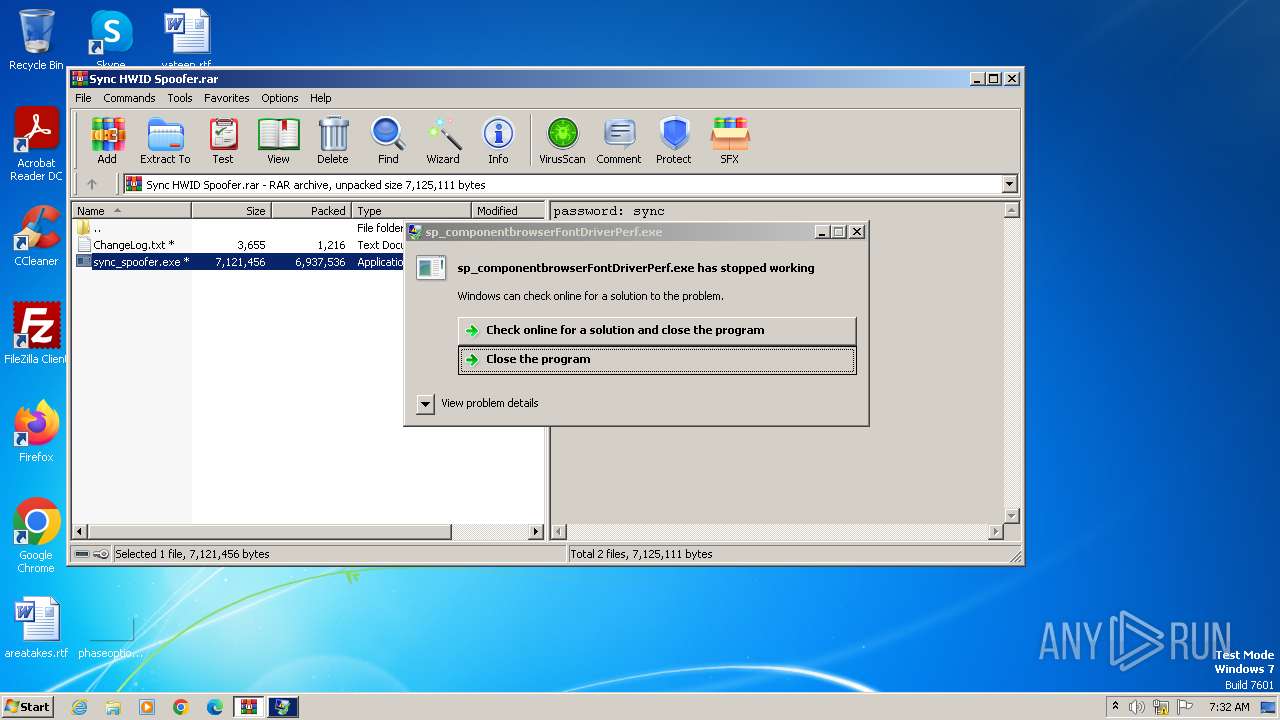
Task: Open the File menu
Action: click(83, 98)
